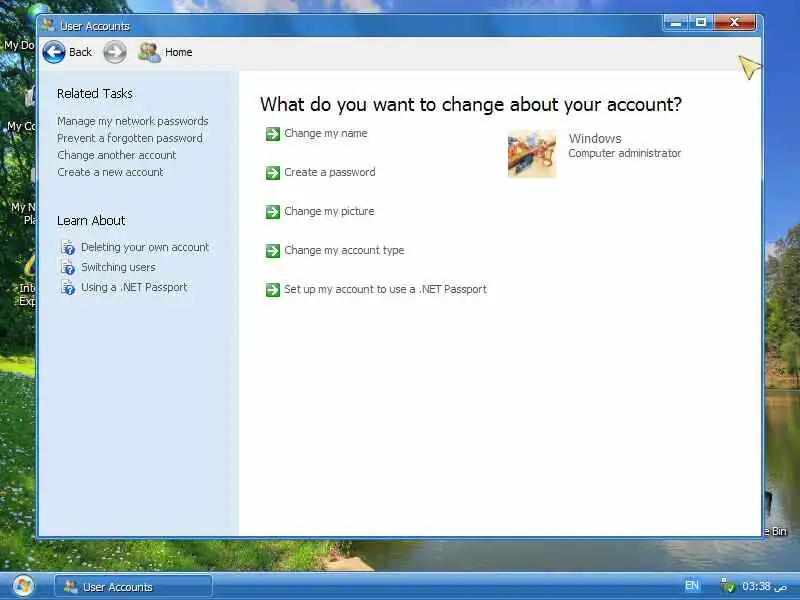This screenshot has height=600, width=800.
Task: Click the green arrow beside Create a password
Action: (x=273, y=173)
